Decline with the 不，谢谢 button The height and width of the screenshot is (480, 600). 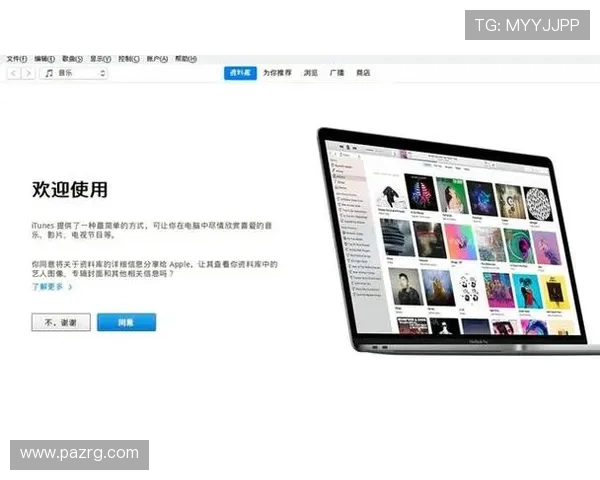[61, 322]
